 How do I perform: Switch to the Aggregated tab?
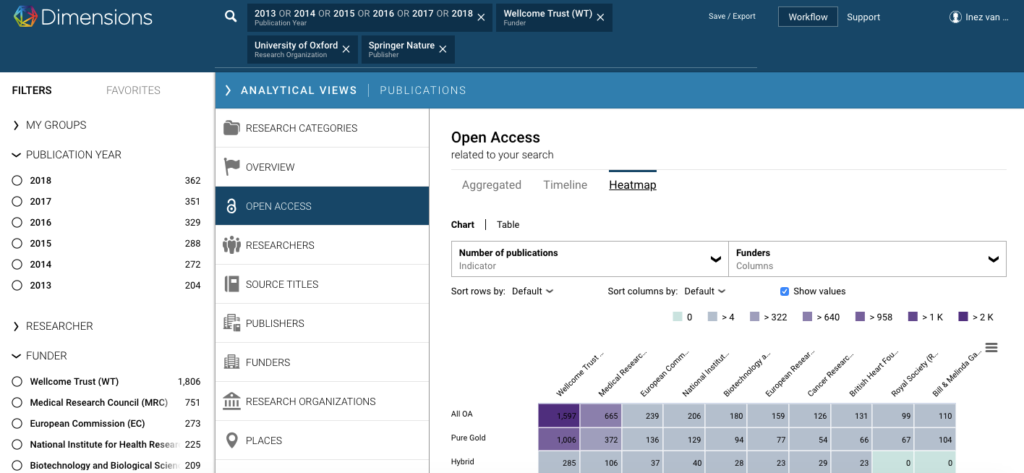coord(492,185)
